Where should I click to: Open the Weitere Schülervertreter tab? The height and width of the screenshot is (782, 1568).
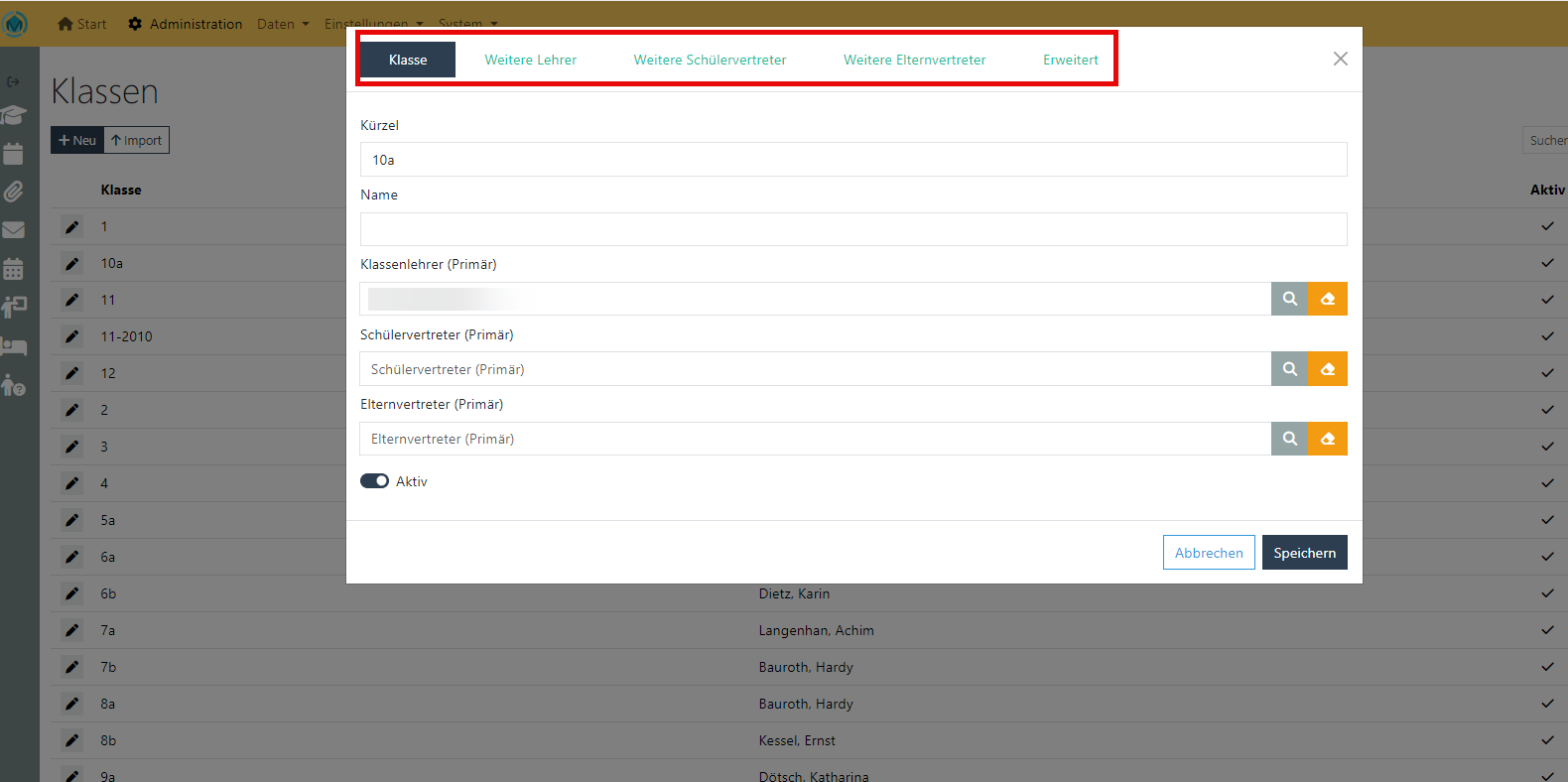pyautogui.click(x=711, y=60)
